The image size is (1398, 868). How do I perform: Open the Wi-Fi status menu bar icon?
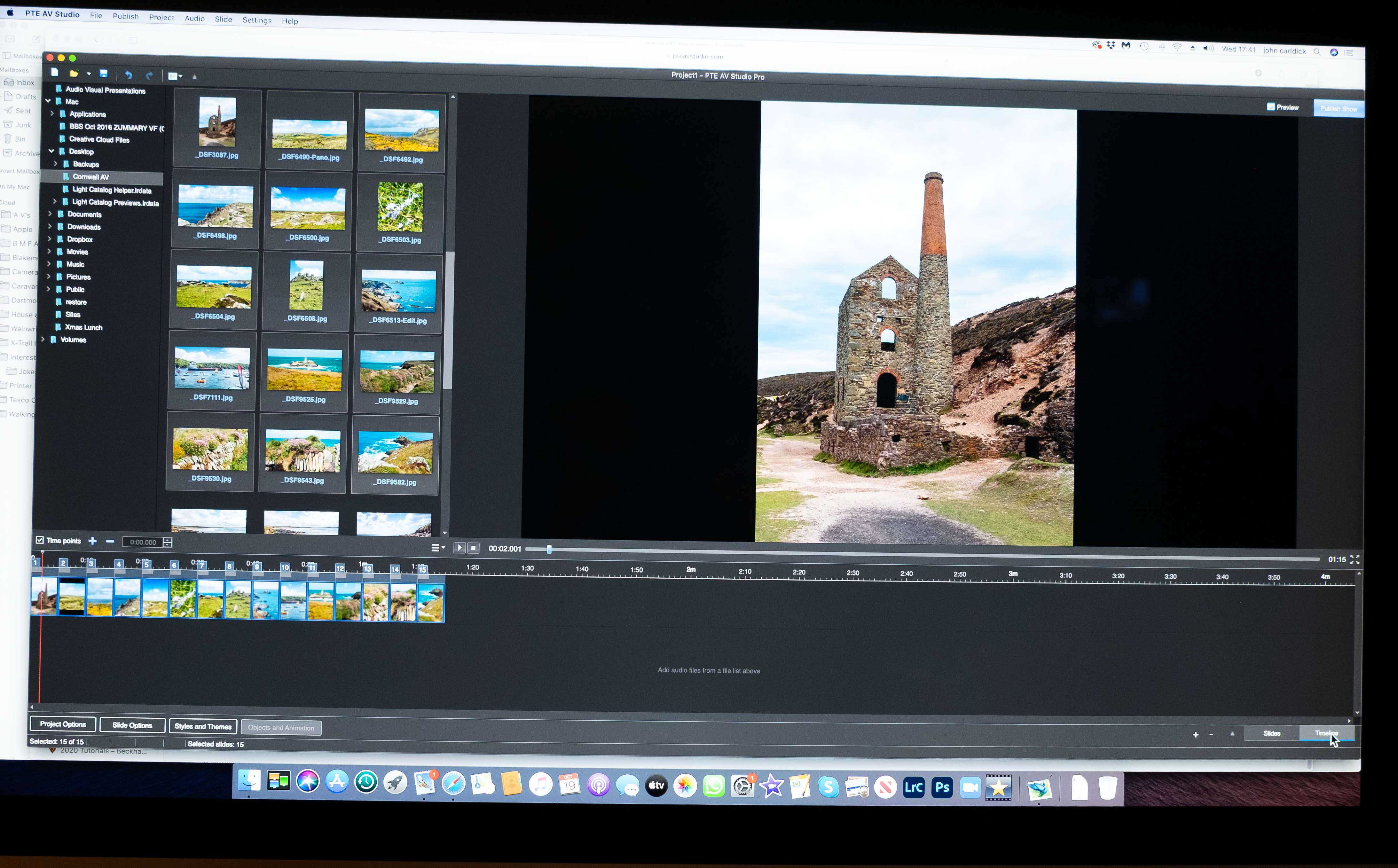click(x=1177, y=48)
